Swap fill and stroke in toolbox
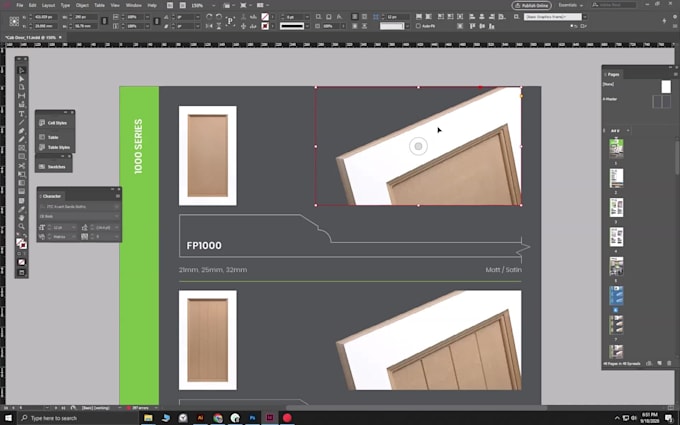This screenshot has width=680, height=425. (x=25, y=236)
